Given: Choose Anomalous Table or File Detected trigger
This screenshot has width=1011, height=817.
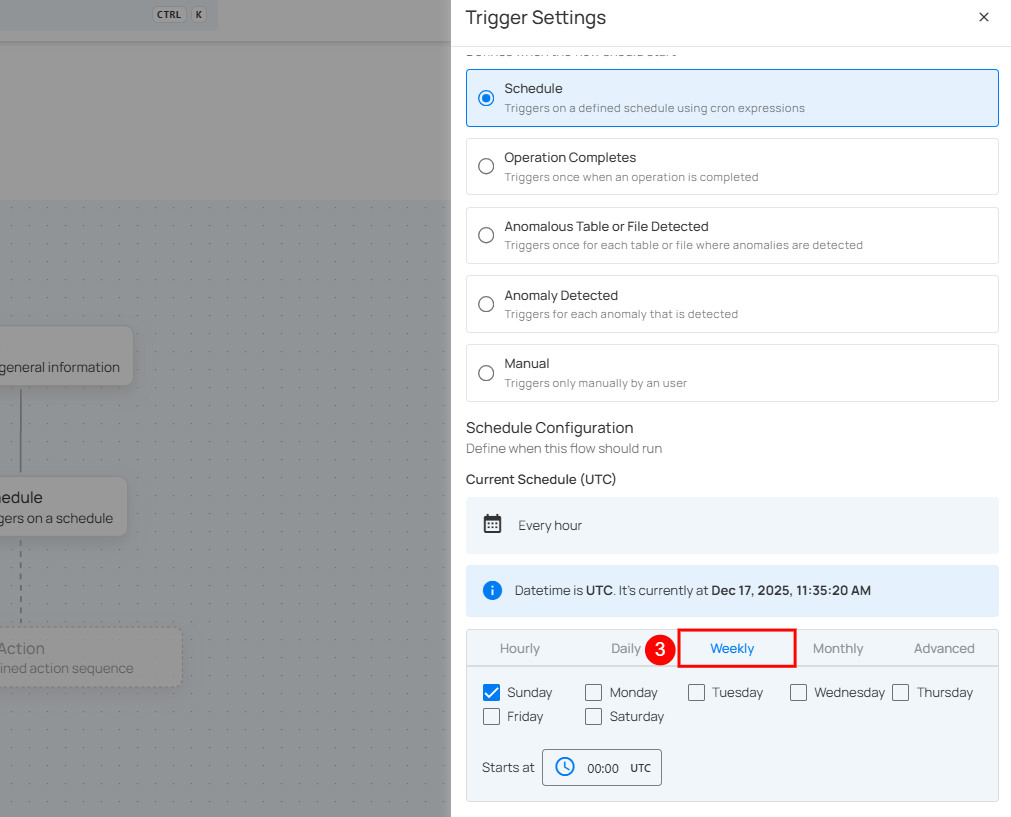Looking at the screenshot, I should [486, 235].
